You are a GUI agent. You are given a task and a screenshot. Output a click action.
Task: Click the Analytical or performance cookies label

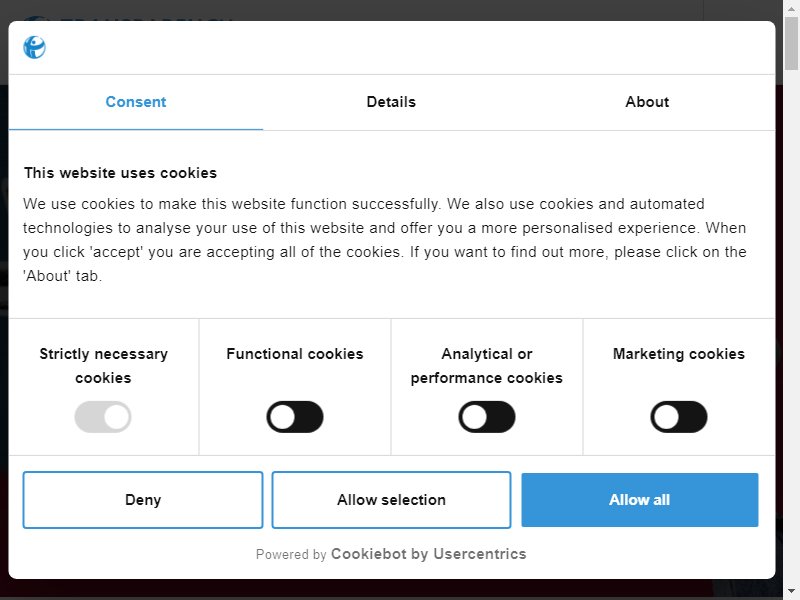(x=487, y=366)
